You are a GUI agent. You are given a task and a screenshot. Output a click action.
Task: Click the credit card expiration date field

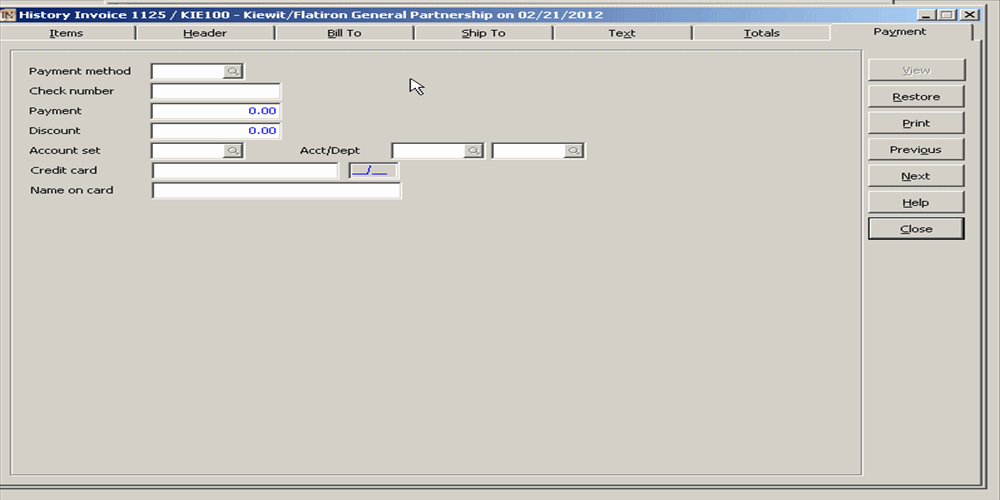point(372,171)
